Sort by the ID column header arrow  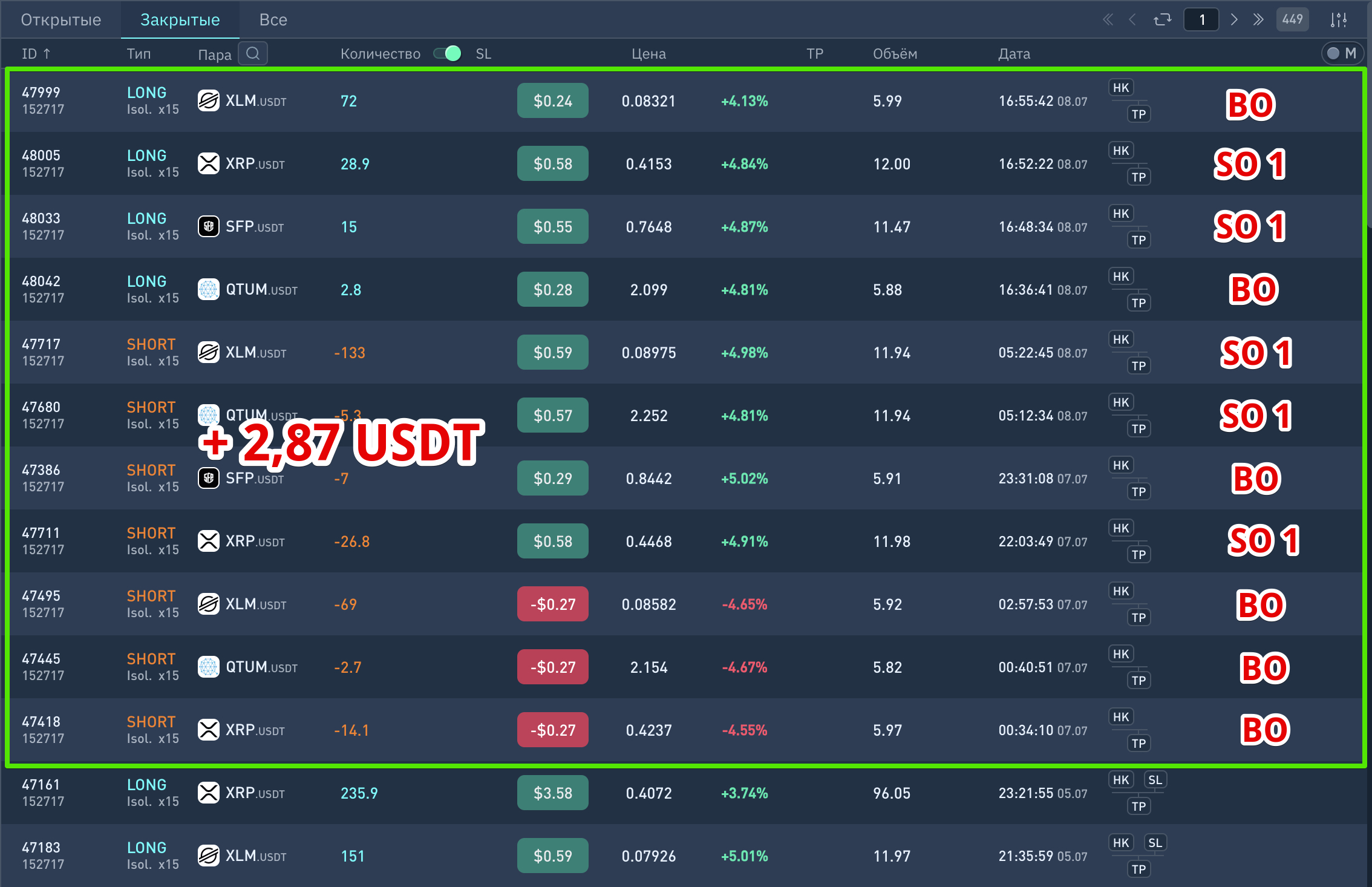tap(47, 54)
